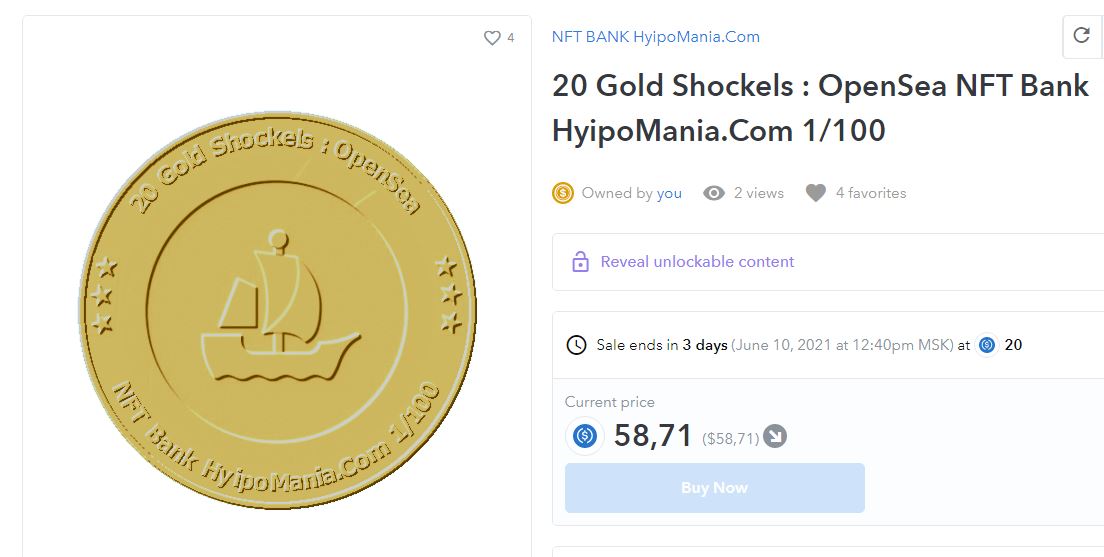This screenshot has width=1104, height=557.
Task: Click the refresh metadata icon
Action: (1081, 36)
